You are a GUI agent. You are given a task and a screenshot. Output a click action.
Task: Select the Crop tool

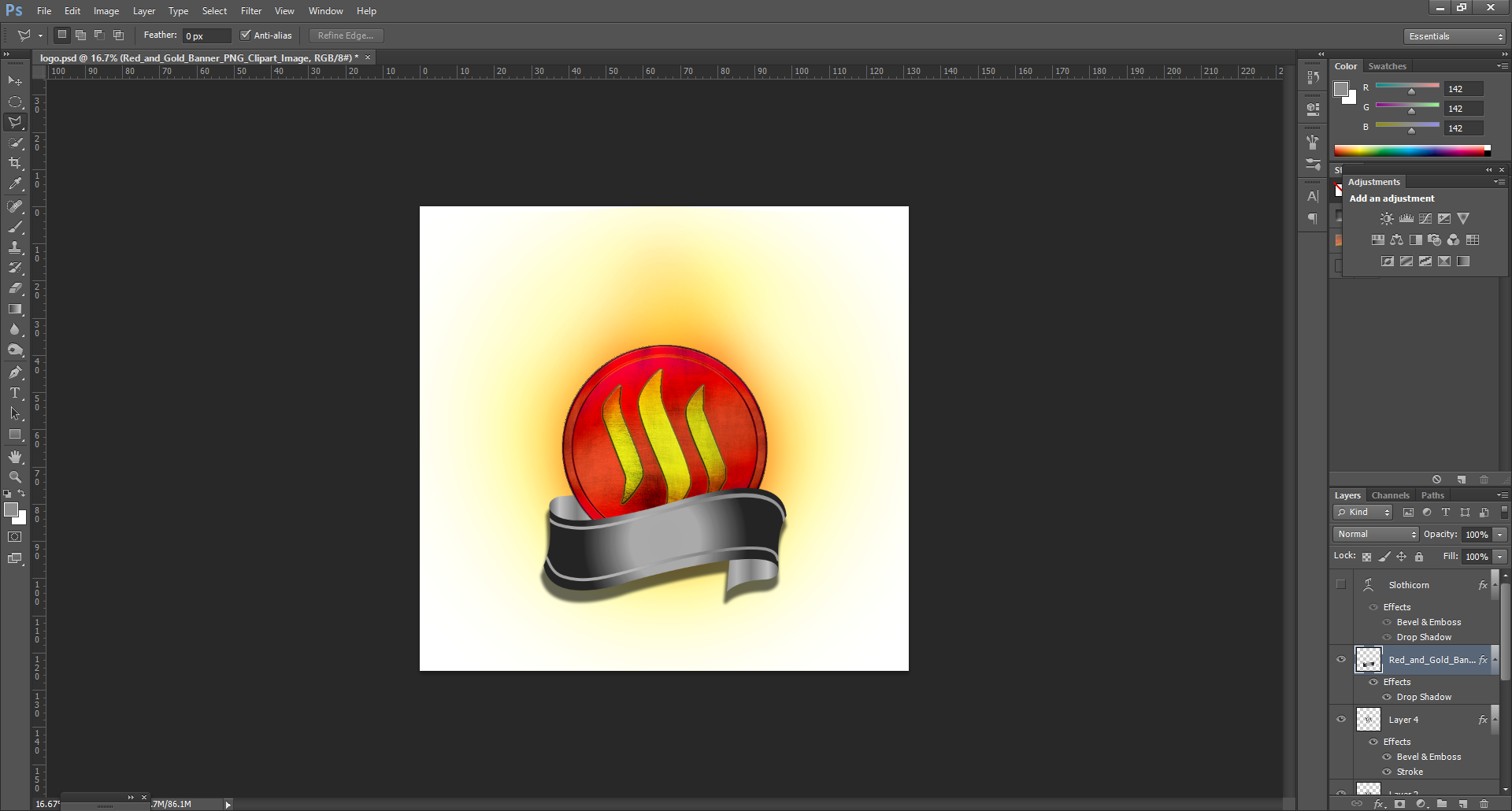click(15, 163)
